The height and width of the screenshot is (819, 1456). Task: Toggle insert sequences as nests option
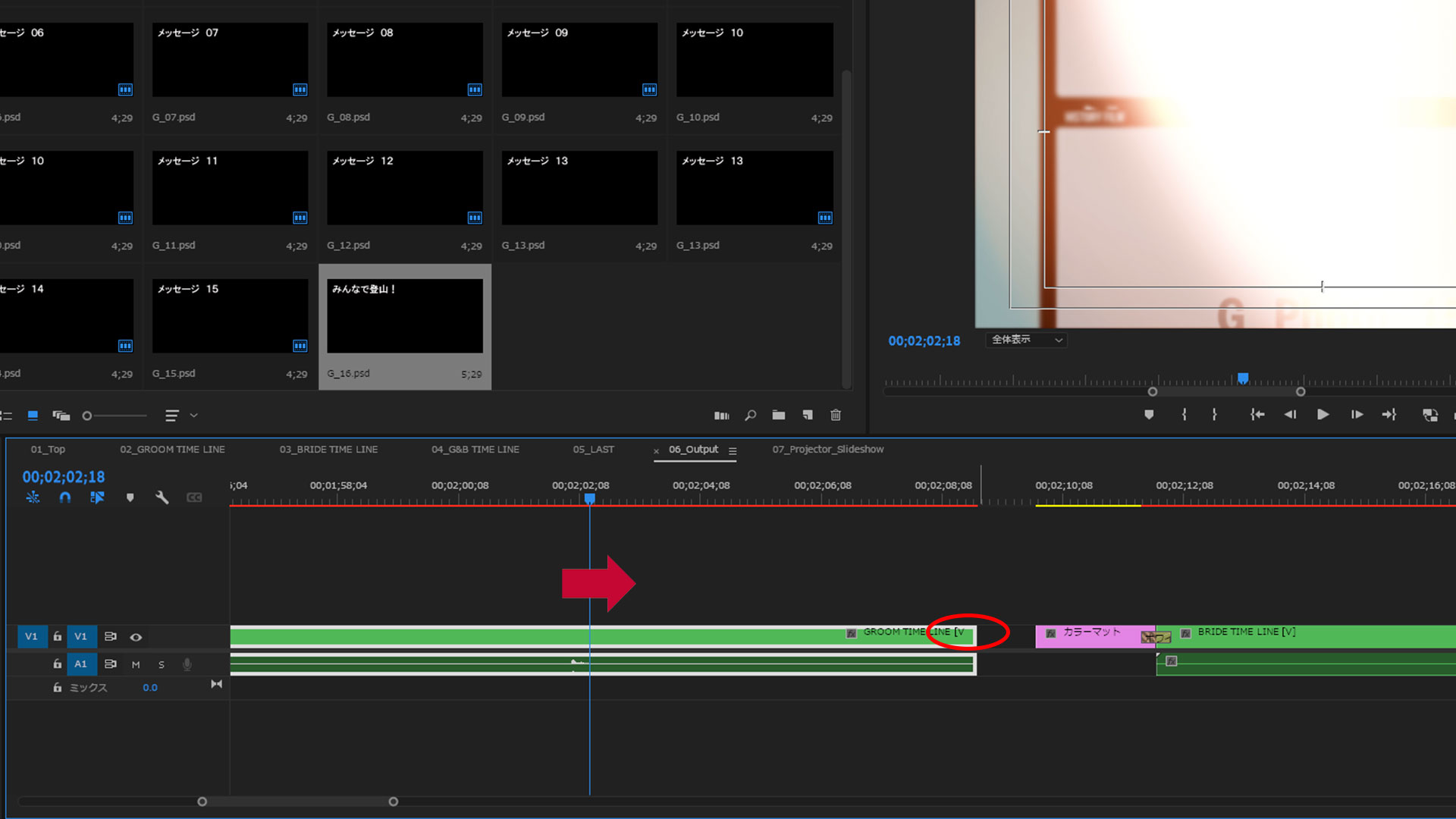pyautogui.click(x=33, y=497)
